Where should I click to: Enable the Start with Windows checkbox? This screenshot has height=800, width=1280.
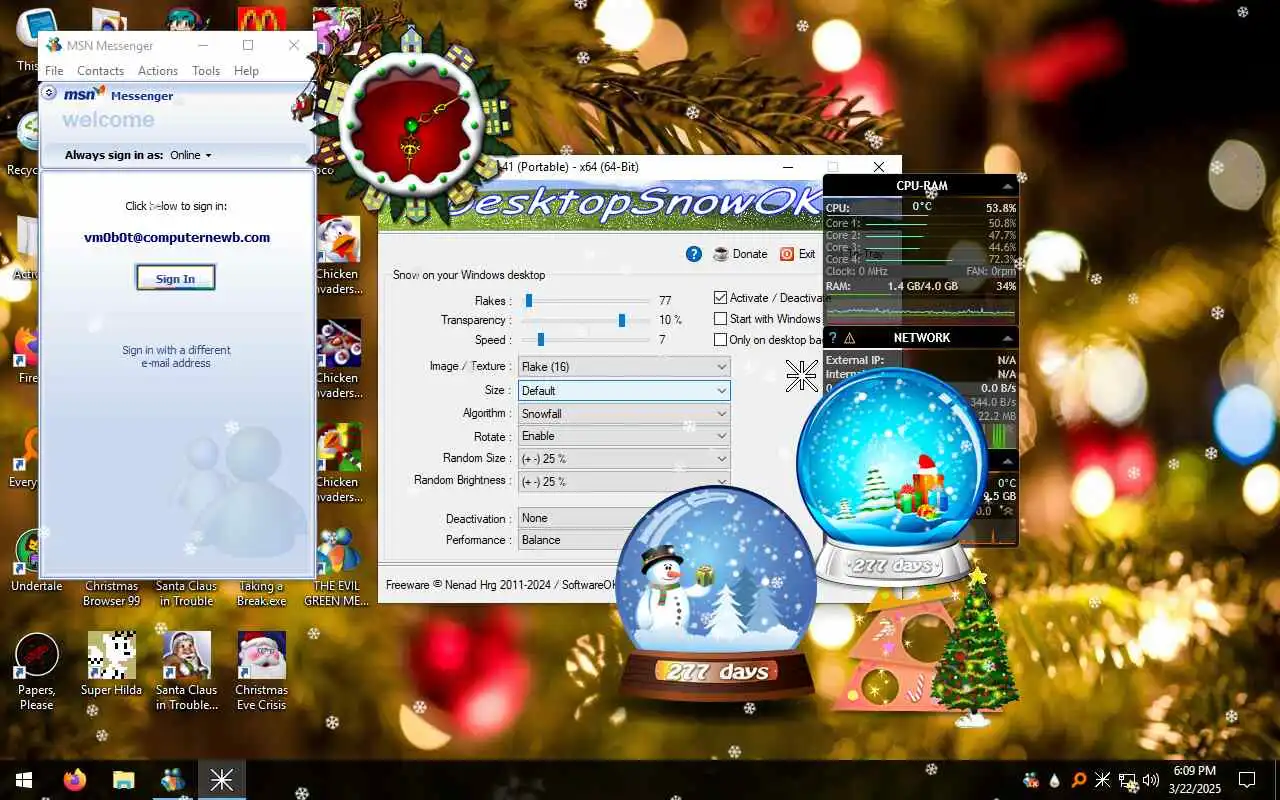[720, 319]
